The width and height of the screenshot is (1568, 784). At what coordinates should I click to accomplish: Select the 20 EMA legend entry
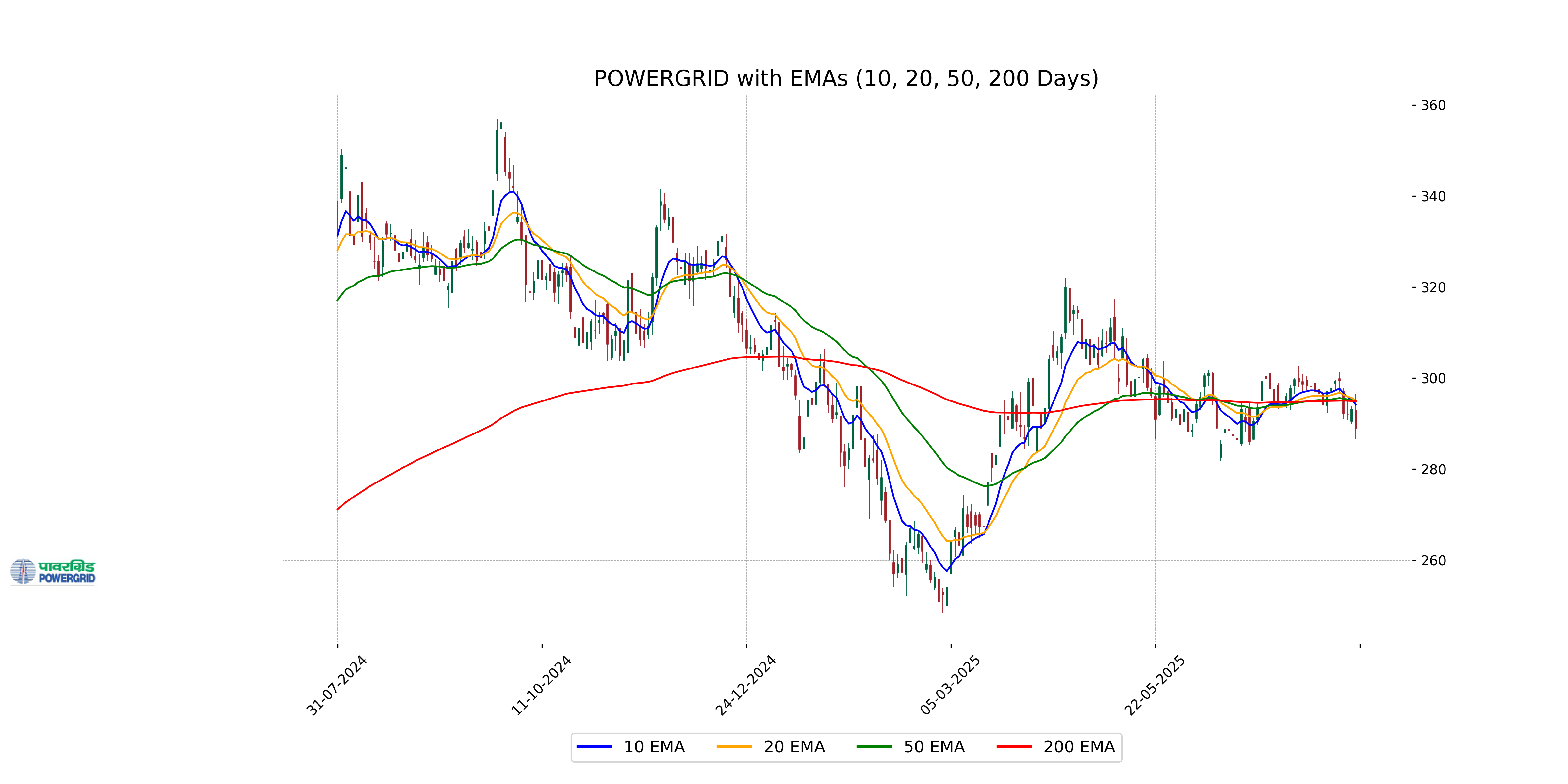tap(771, 747)
